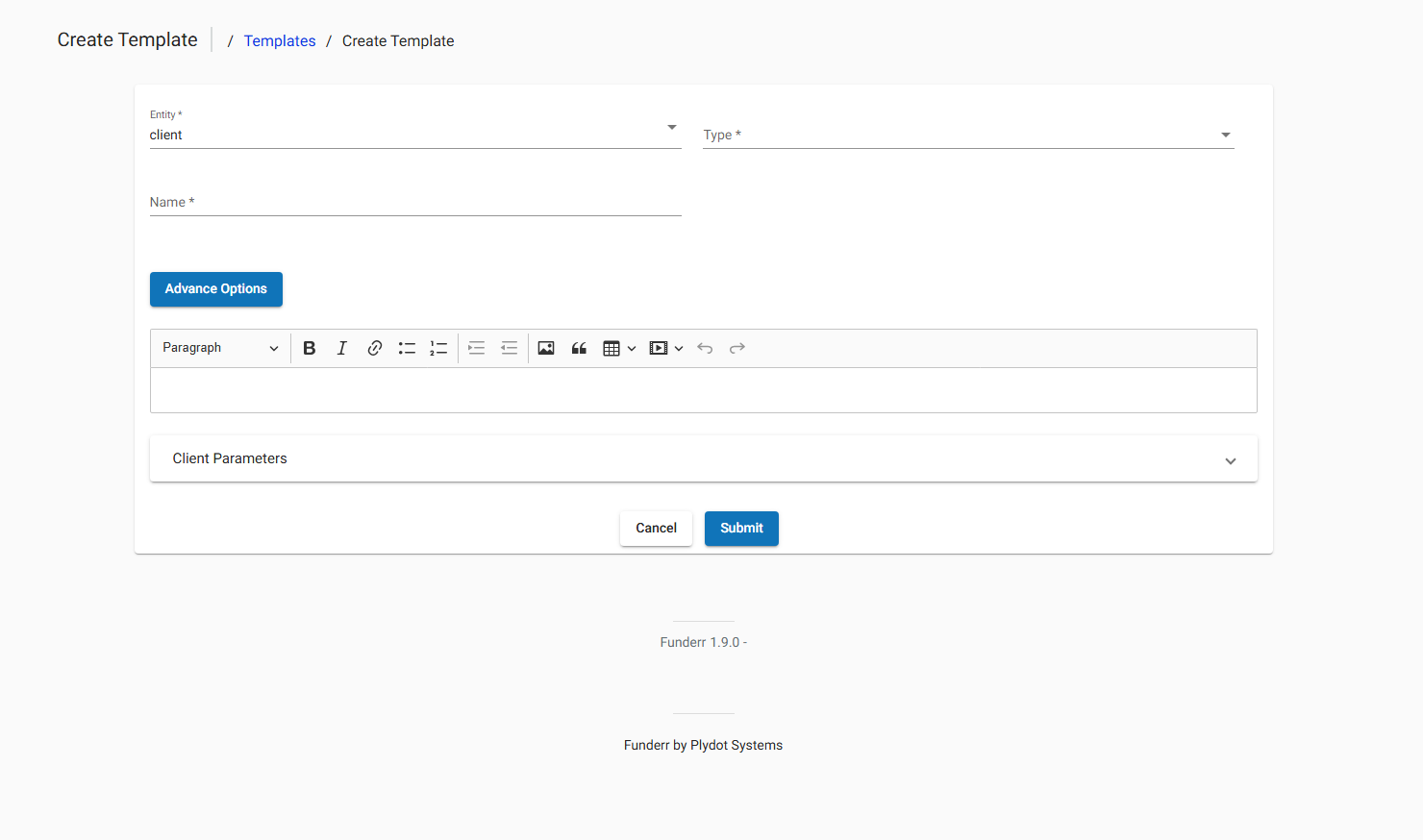Toggle bold formatting in the editor
The height and width of the screenshot is (840, 1423).
point(309,348)
